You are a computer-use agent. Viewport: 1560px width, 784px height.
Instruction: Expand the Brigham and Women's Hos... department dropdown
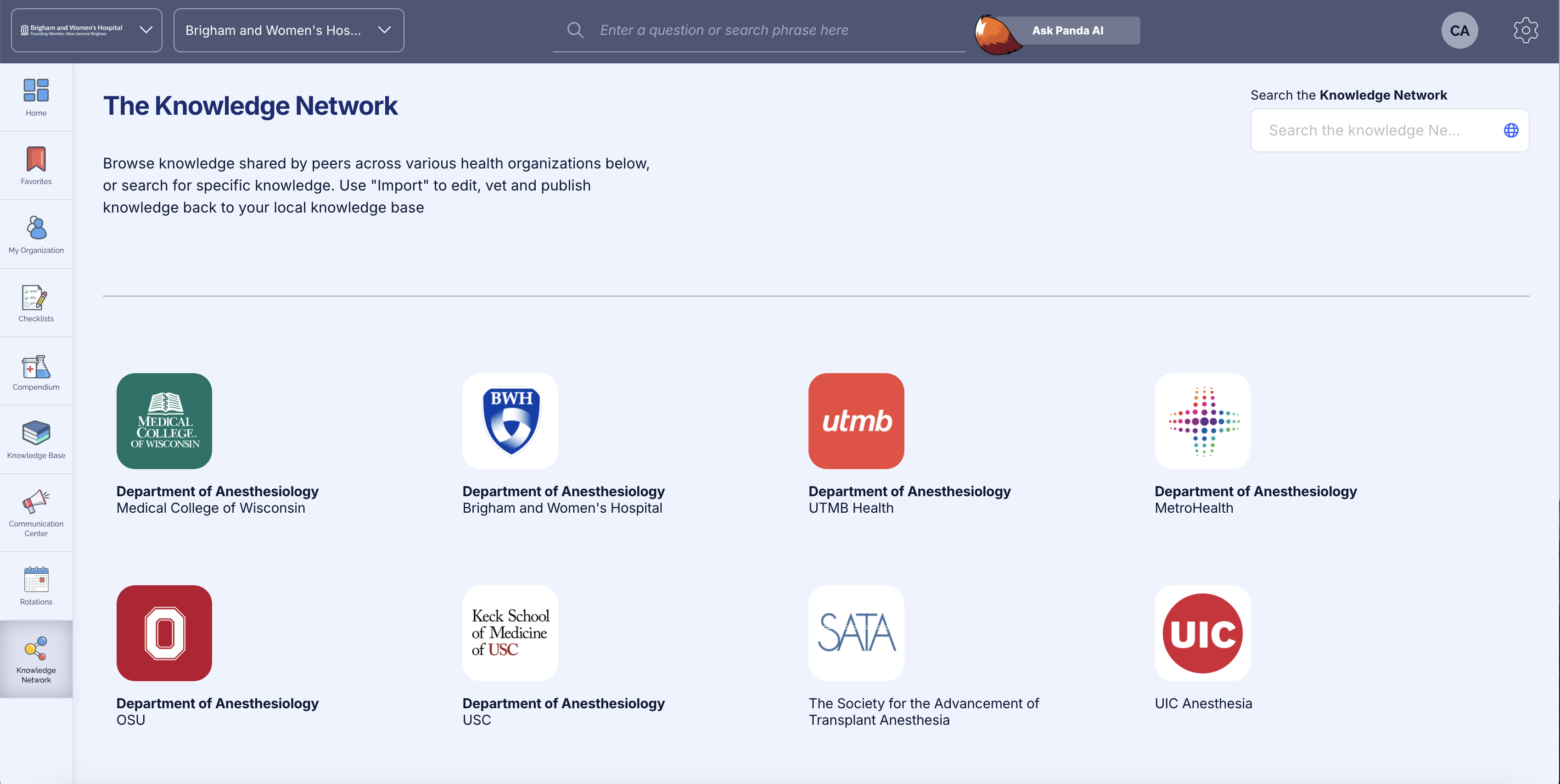coord(288,30)
